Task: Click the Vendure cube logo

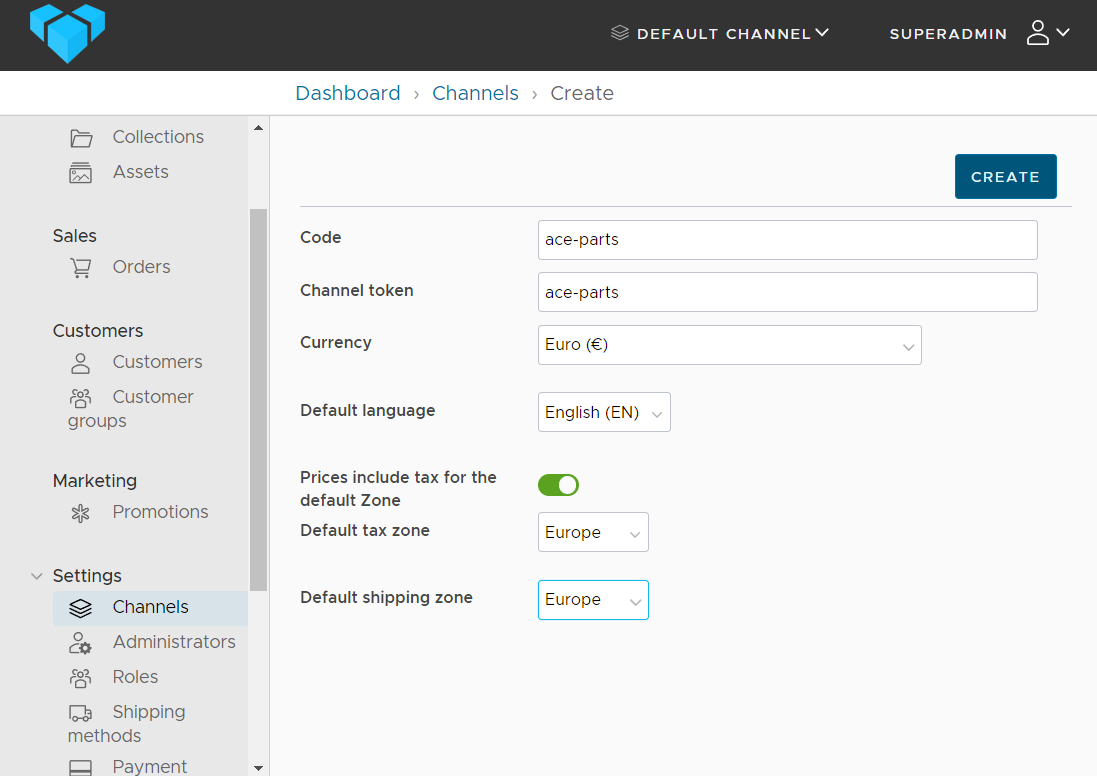Action: 67,32
